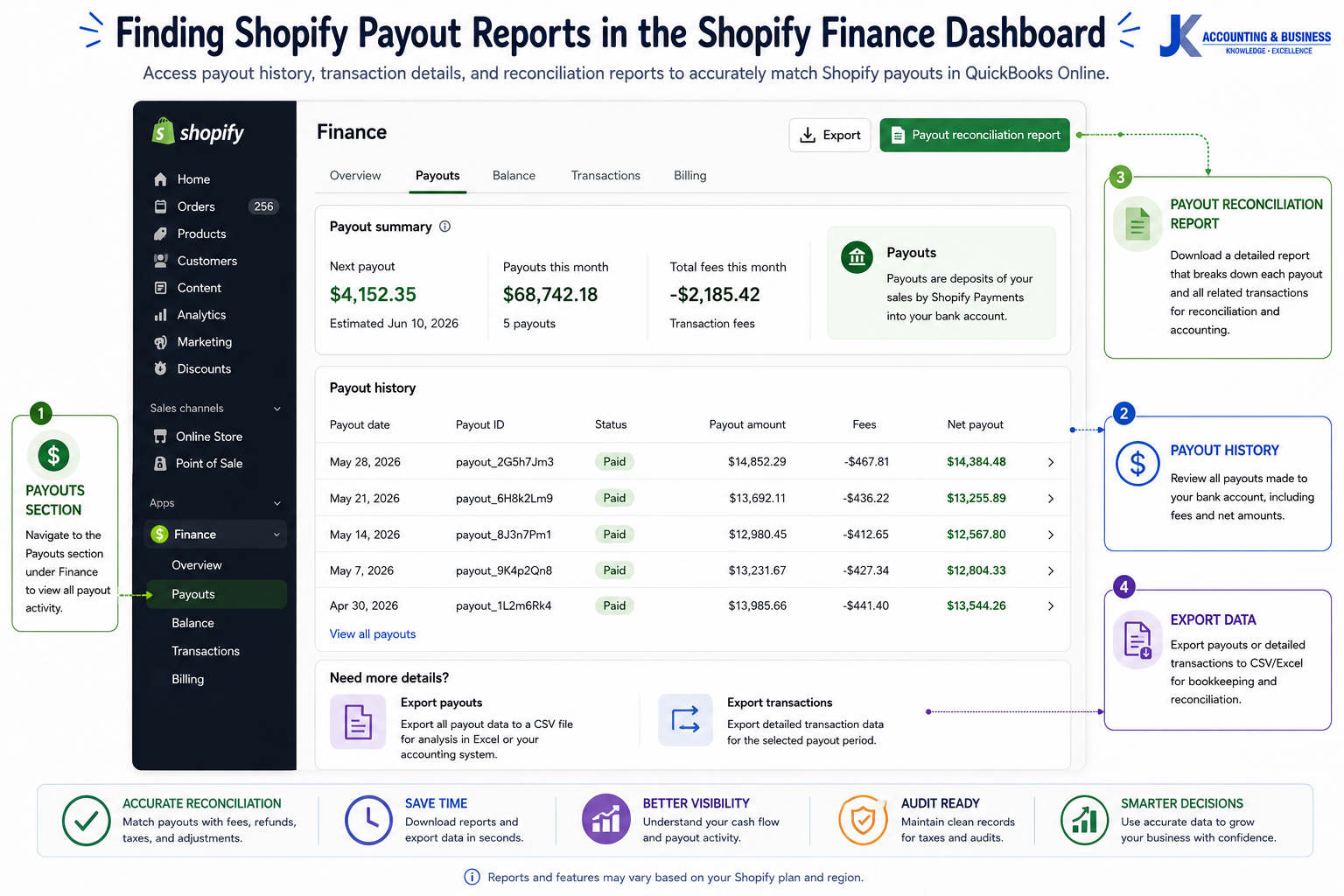
Task: Click Total fees value -$2,185.42
Action: [715, 295]
